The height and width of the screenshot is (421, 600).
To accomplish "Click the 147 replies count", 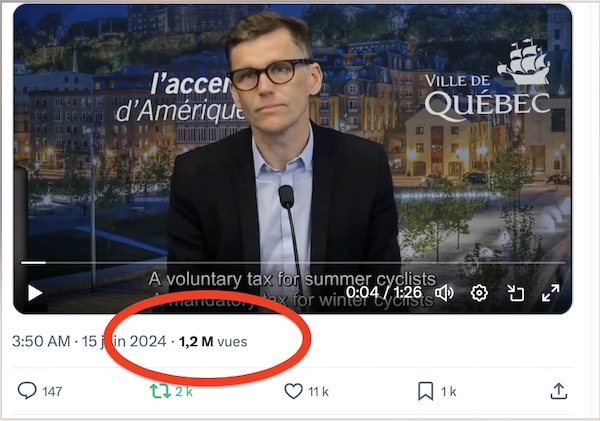I will pos(51,392).
